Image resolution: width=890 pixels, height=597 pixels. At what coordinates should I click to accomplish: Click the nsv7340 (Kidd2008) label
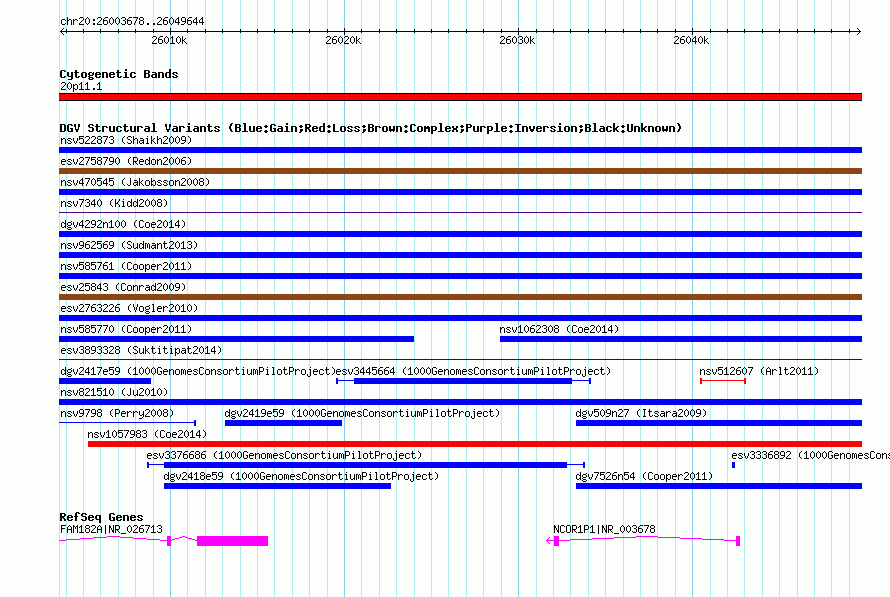pyautogui.click(x=114, y=203)
